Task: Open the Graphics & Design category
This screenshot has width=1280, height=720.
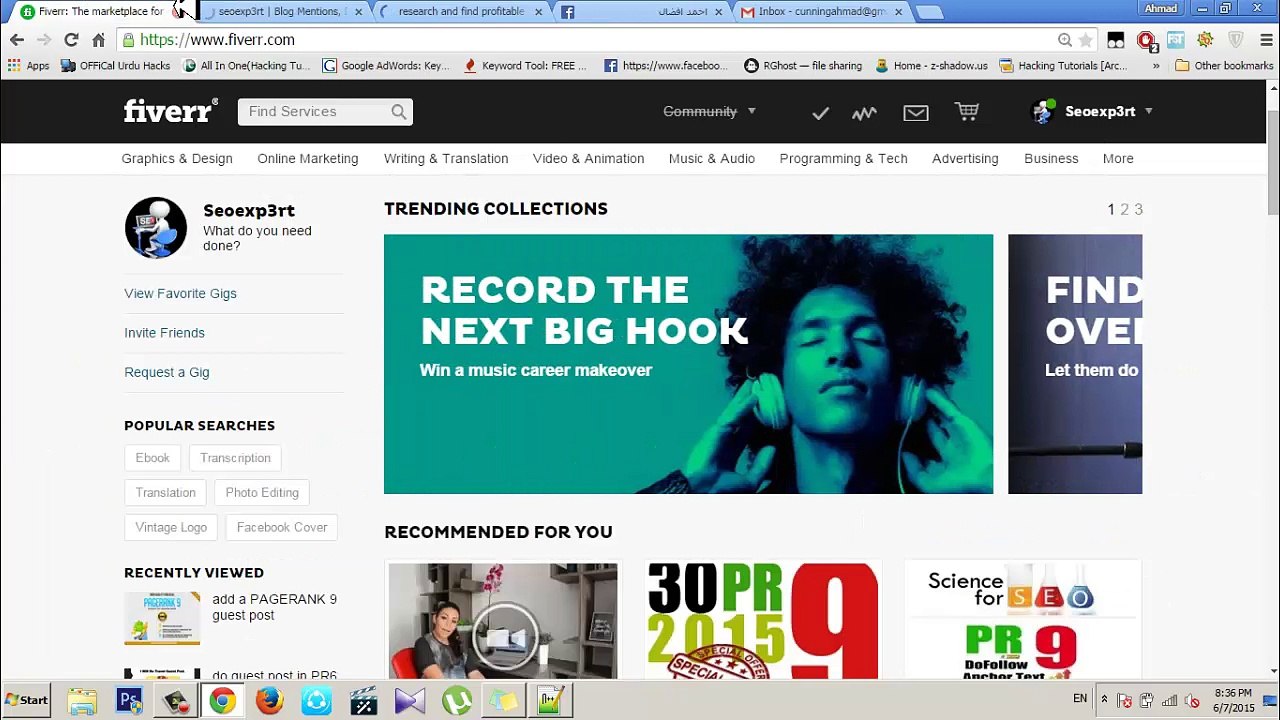Action: [x=177, y=158]
